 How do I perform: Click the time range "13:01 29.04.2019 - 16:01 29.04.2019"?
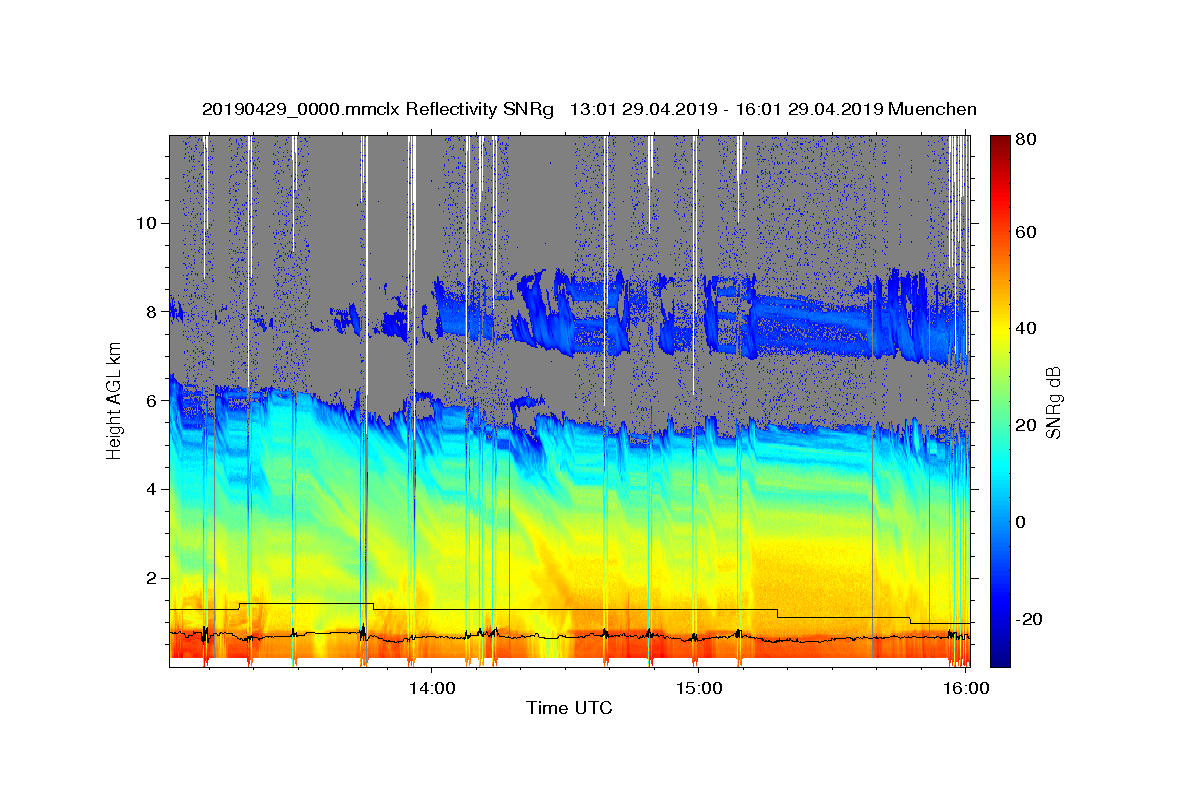[725, 109]
